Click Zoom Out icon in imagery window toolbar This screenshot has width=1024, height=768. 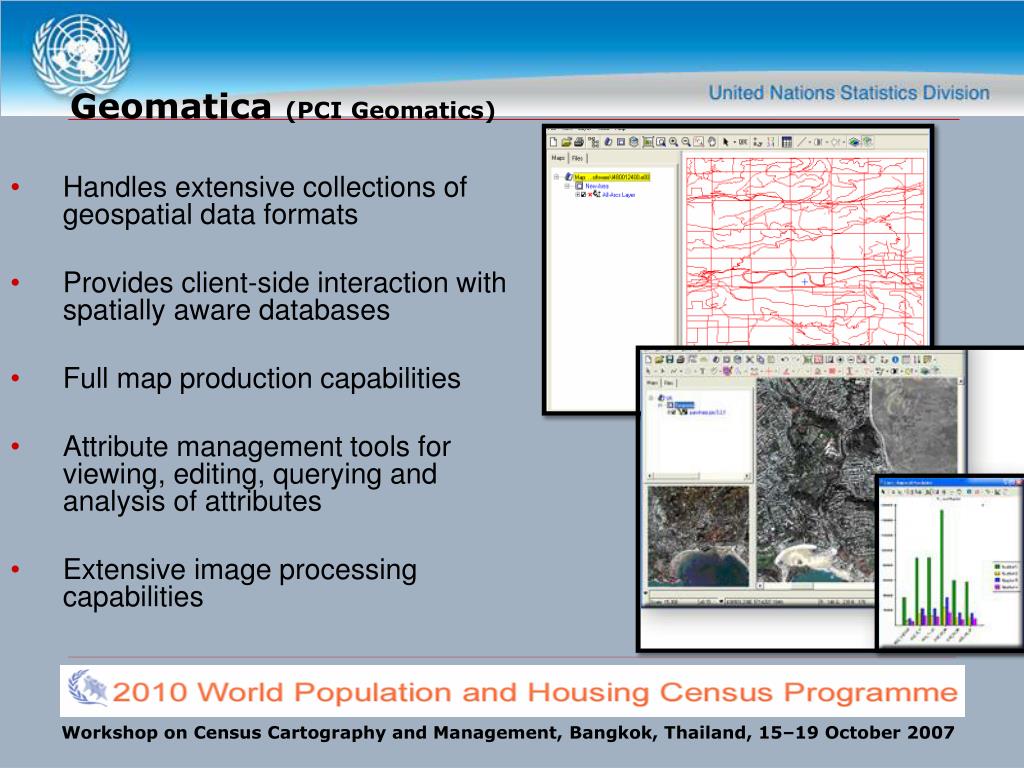coord(851,359)
